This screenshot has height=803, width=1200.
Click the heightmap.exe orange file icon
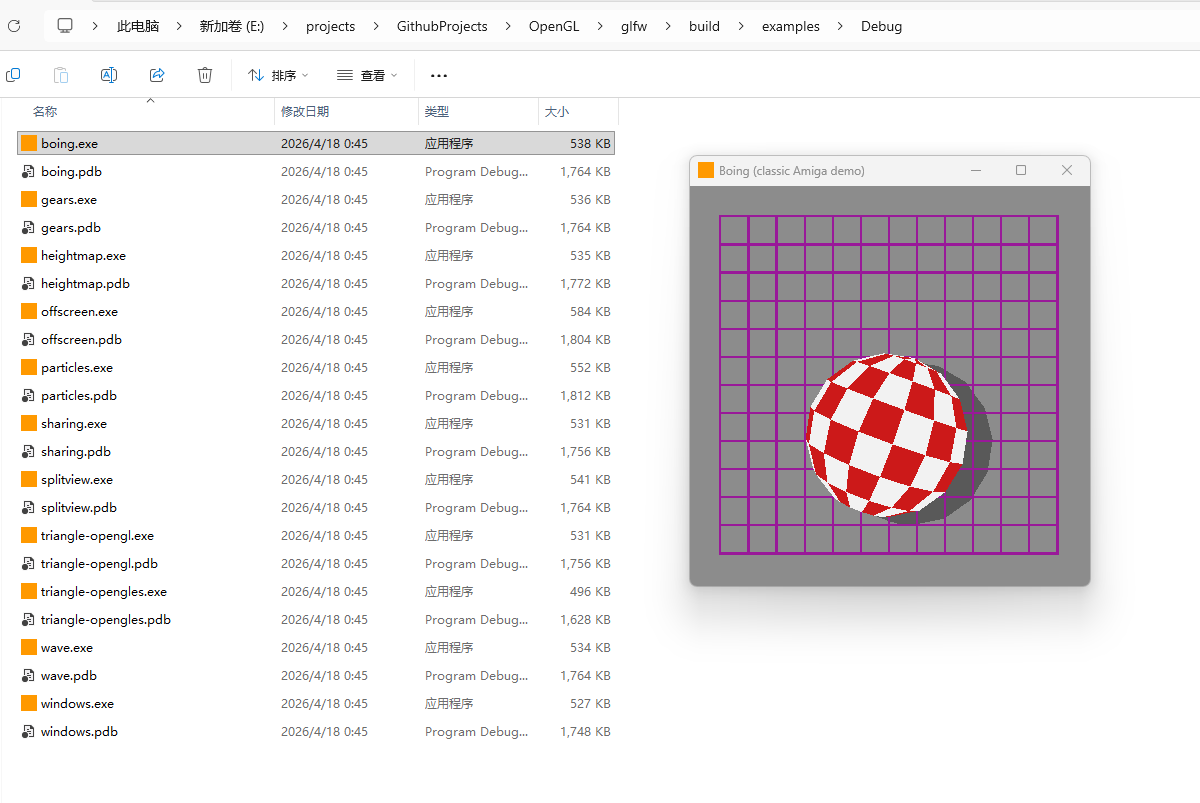coord(29,255)
